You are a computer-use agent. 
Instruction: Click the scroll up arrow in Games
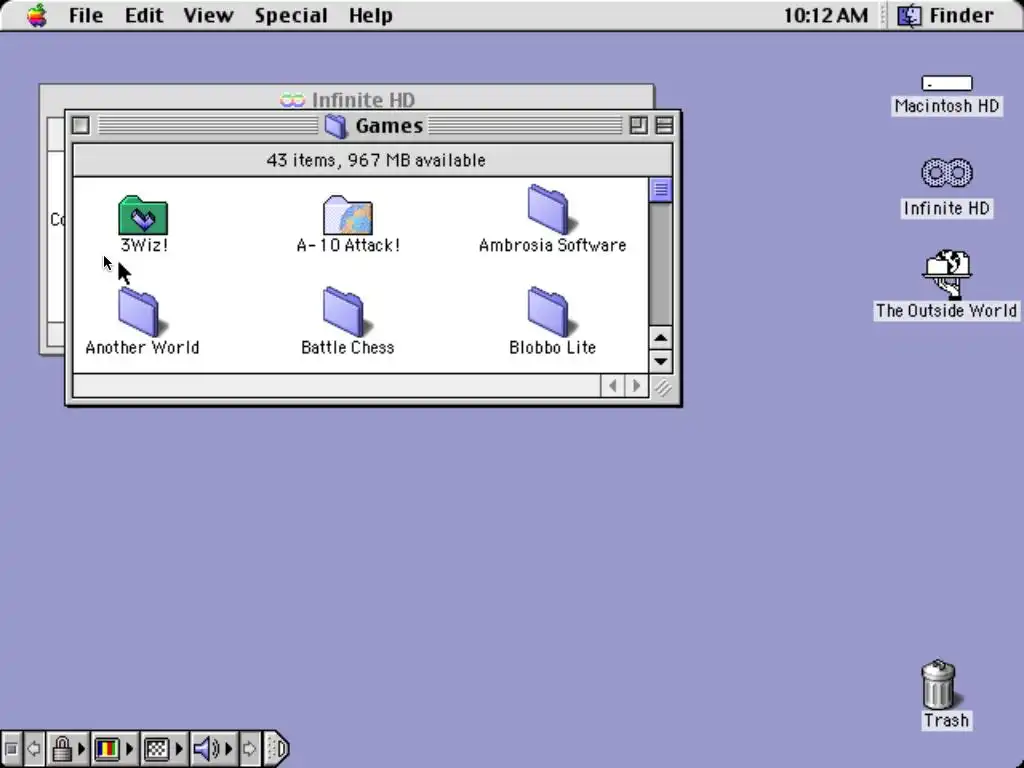click(x=660, y=338)
